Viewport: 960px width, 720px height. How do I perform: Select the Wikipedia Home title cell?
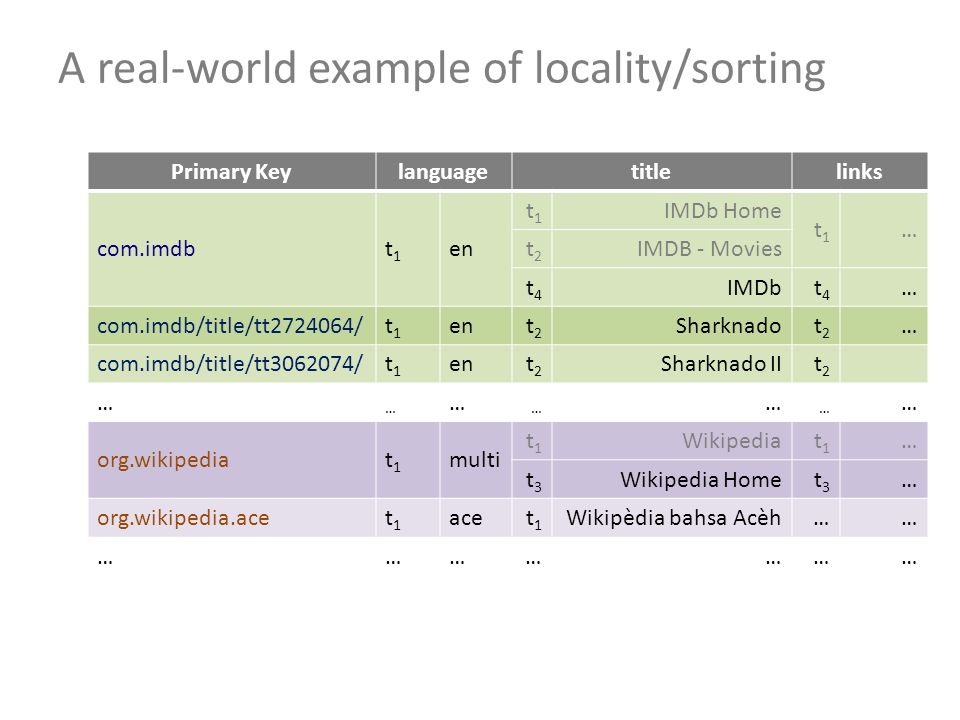672,479
